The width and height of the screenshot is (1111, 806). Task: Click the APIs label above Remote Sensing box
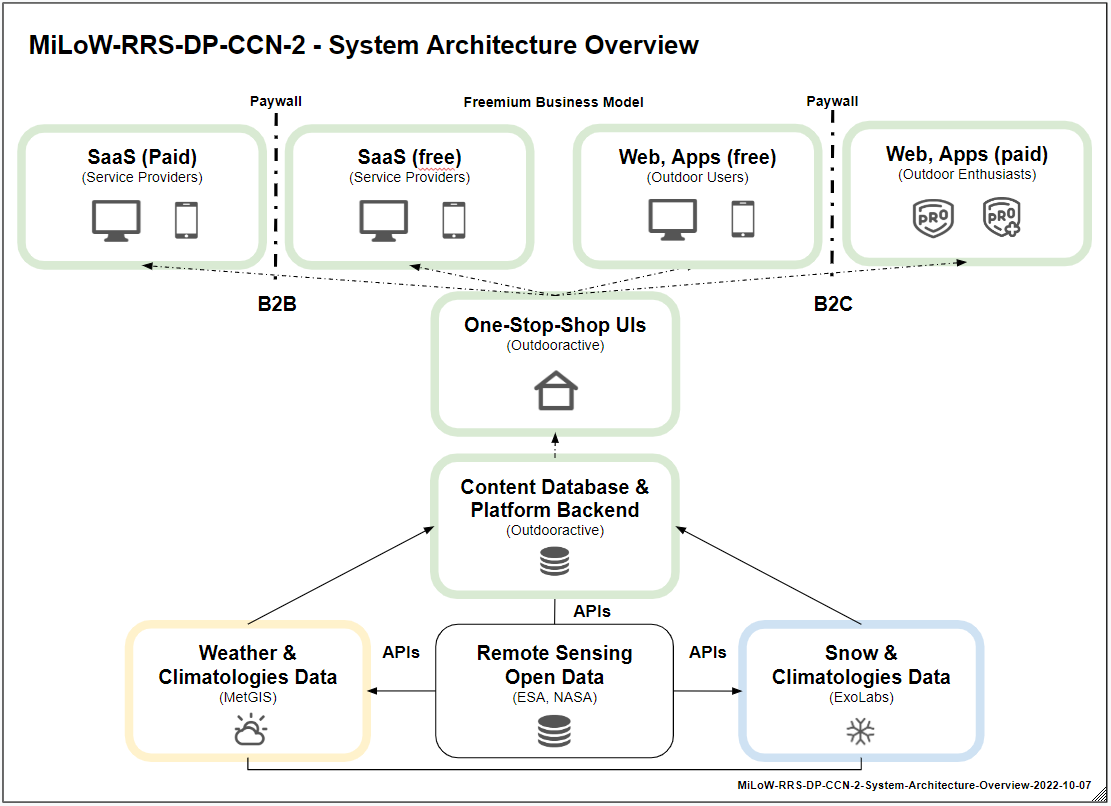592,611
